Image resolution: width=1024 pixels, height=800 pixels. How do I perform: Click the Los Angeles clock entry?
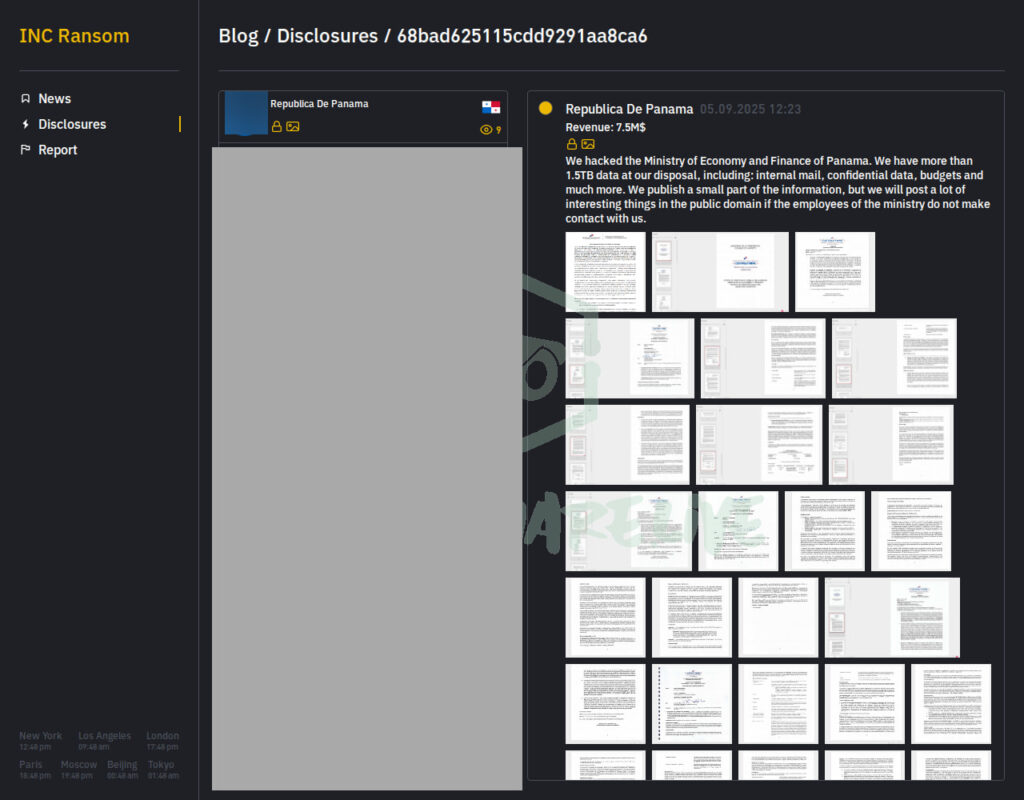(x=104, y=741)
